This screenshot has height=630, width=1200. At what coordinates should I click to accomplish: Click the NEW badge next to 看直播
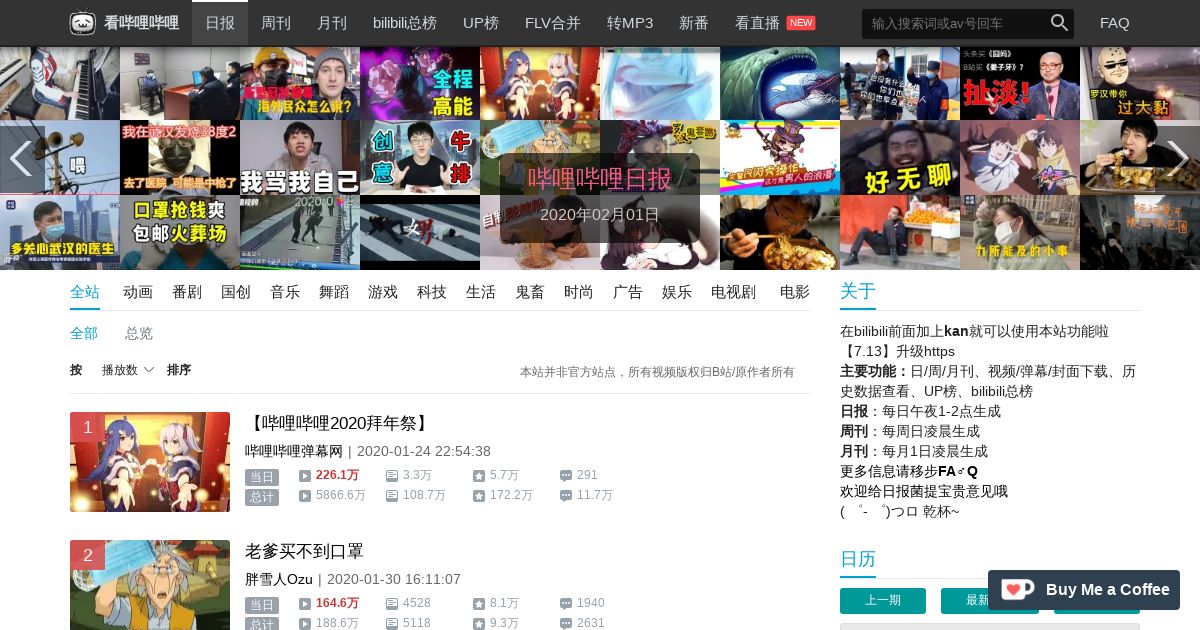click(801, 23)
